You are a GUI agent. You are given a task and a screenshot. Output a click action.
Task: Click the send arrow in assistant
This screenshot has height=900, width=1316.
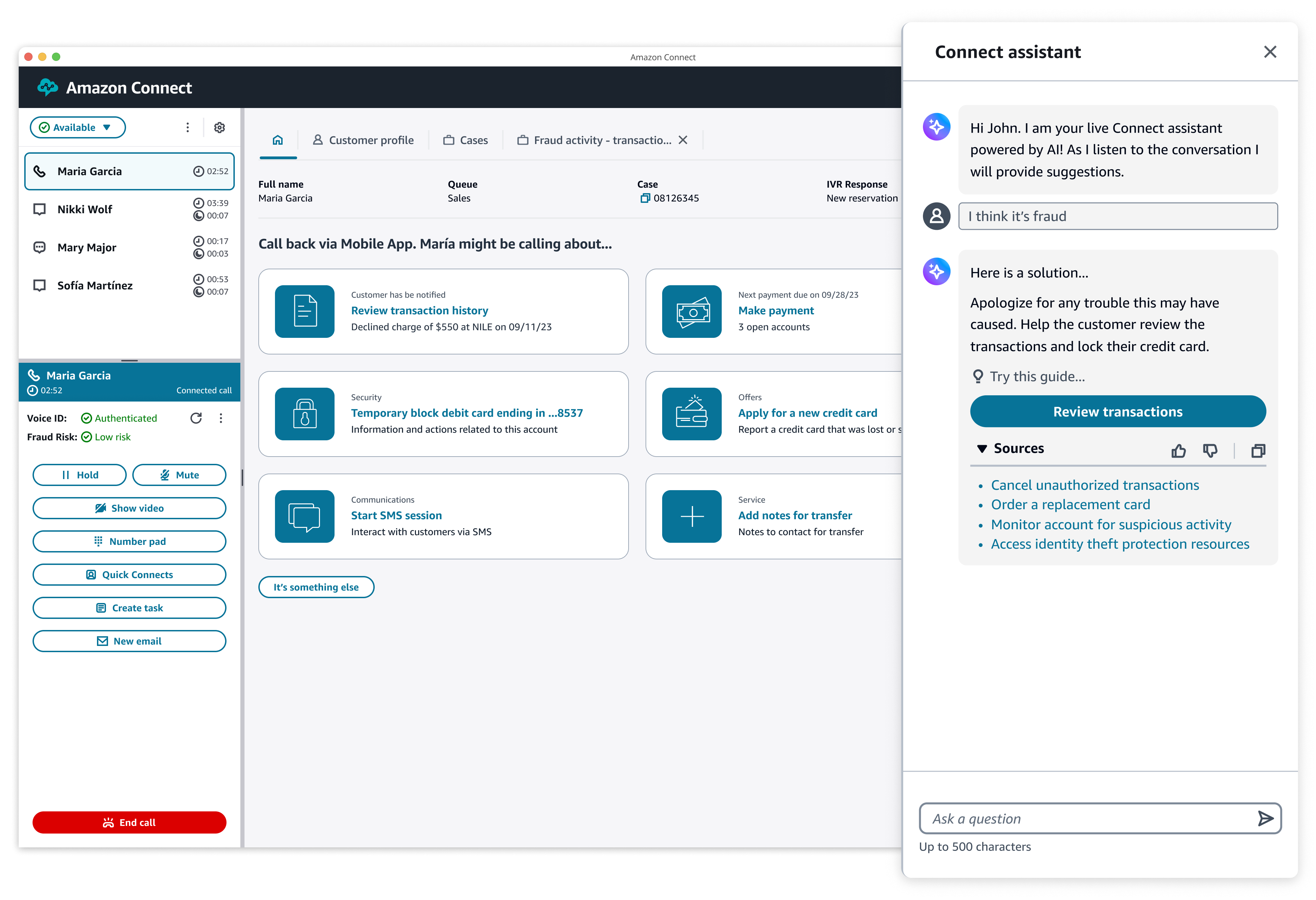pyautogui.click(x=1265, y=819)
